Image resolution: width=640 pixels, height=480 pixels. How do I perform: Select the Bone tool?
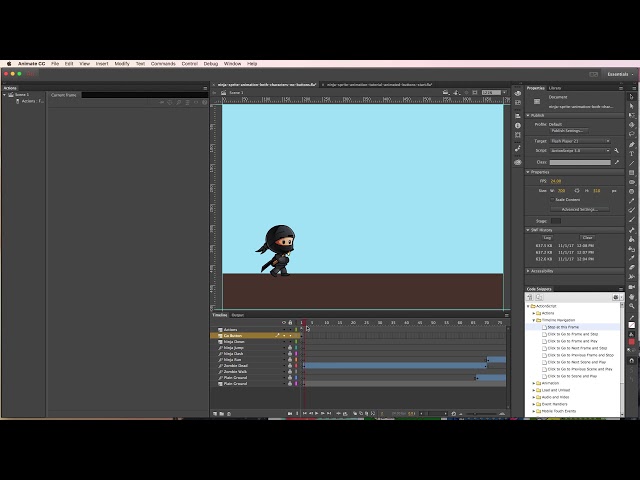click(x=631, y=230)
